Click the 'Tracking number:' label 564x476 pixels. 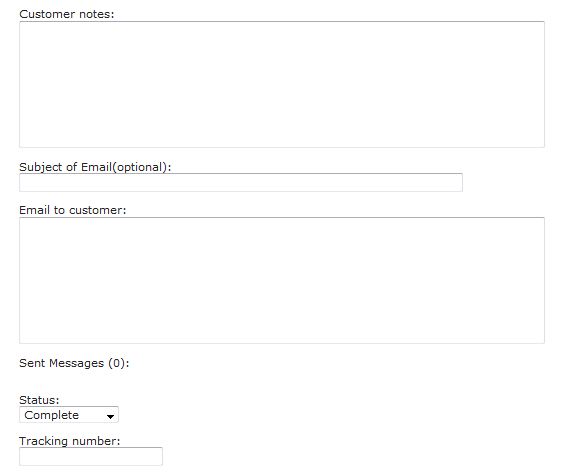69,441
